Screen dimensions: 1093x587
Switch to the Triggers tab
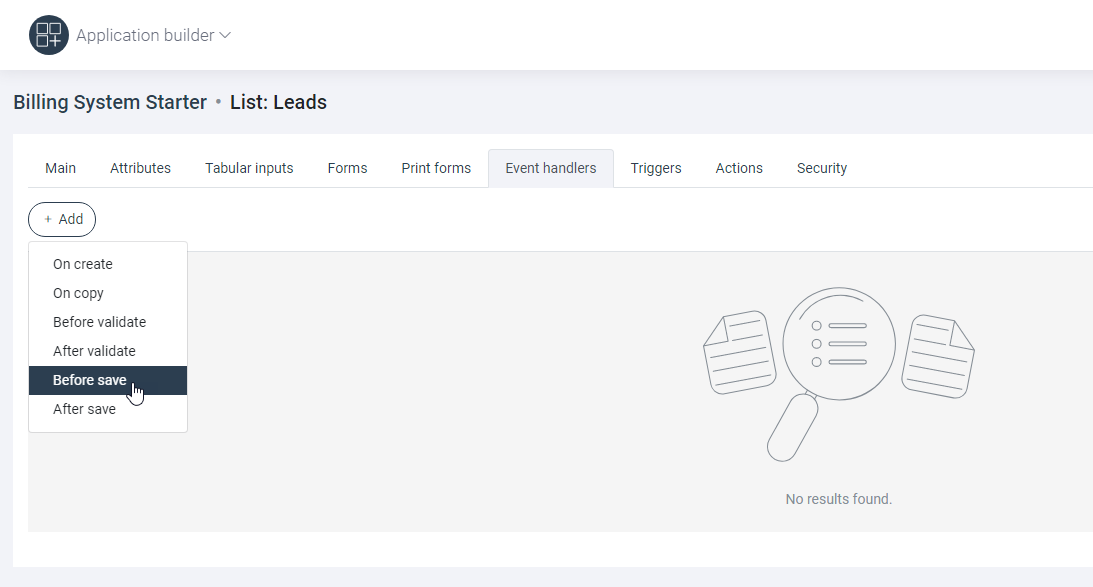[656, 168]
